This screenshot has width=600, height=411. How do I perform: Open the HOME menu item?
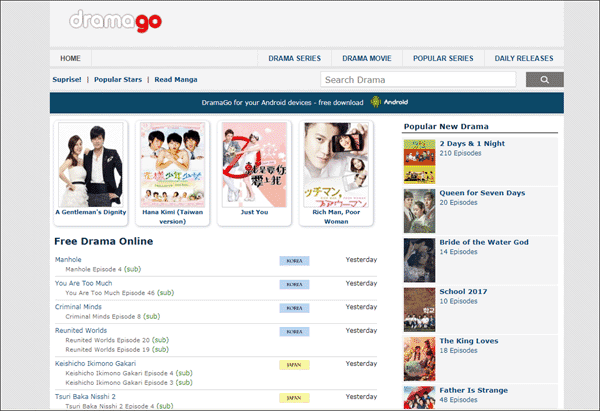coord(70,59)
